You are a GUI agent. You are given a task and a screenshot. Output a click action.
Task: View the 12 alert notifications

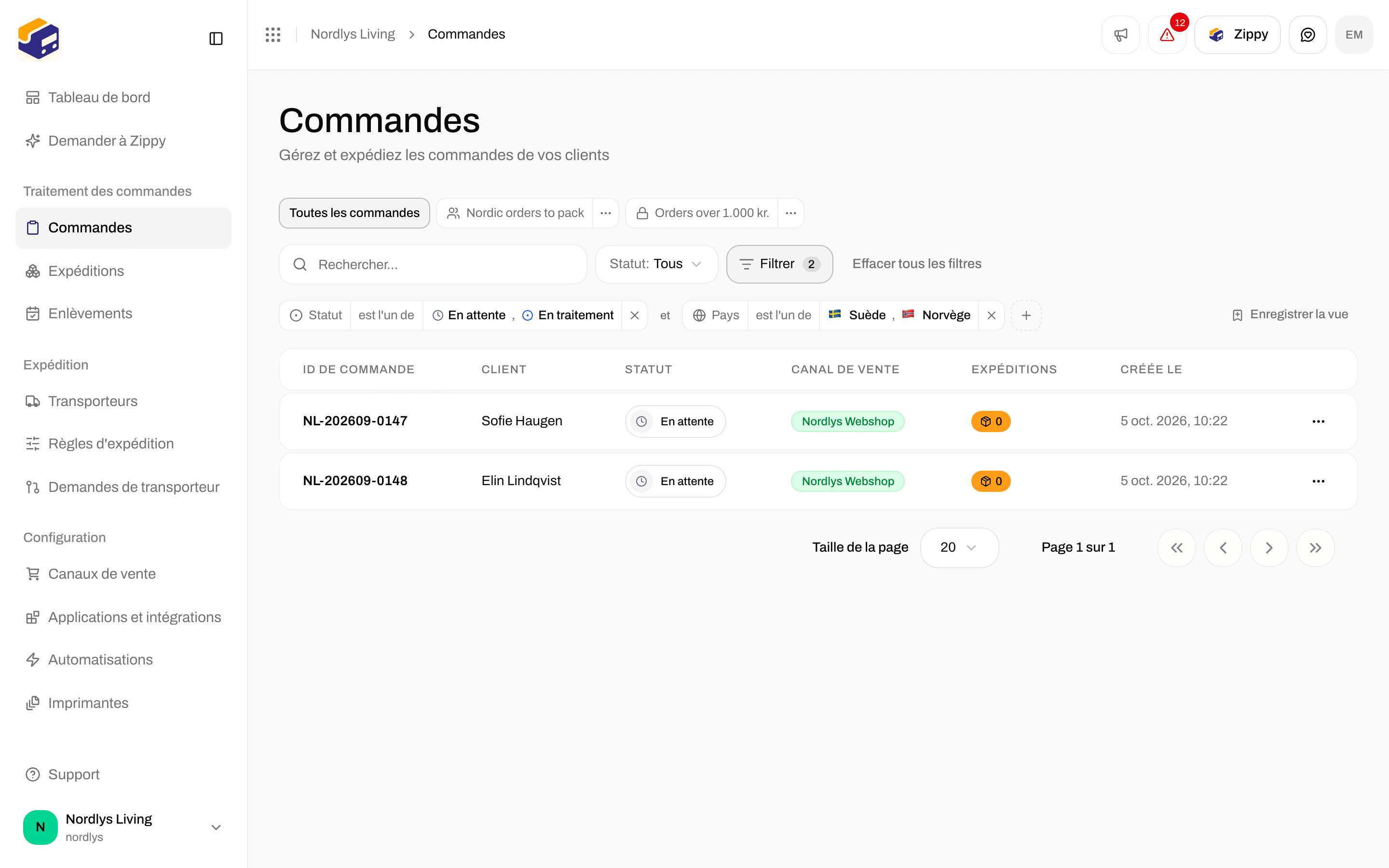click(x=1167, y=34)
